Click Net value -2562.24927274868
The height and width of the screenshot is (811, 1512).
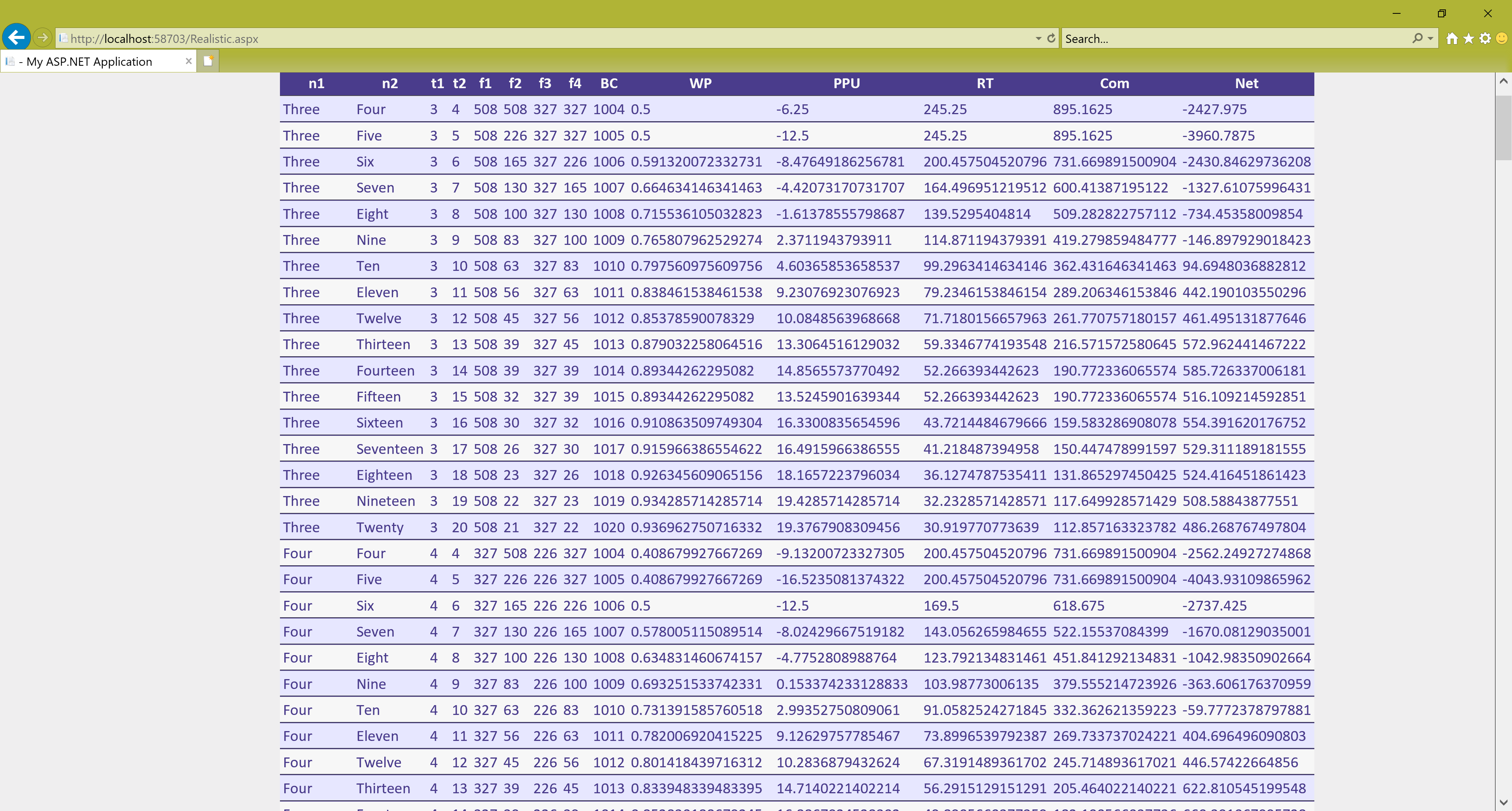[1246, 554]
